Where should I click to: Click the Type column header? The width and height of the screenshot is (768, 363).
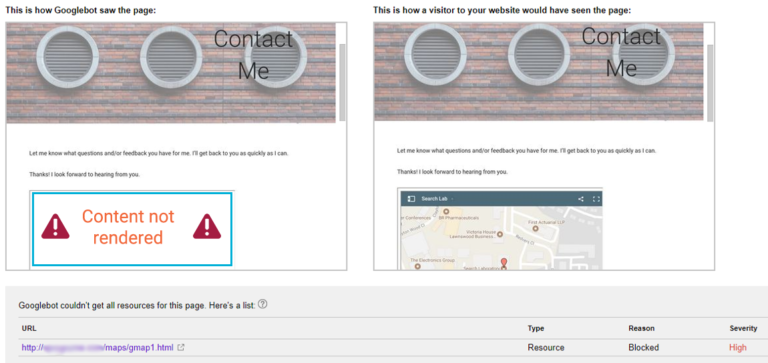click(x=536, y=328)
